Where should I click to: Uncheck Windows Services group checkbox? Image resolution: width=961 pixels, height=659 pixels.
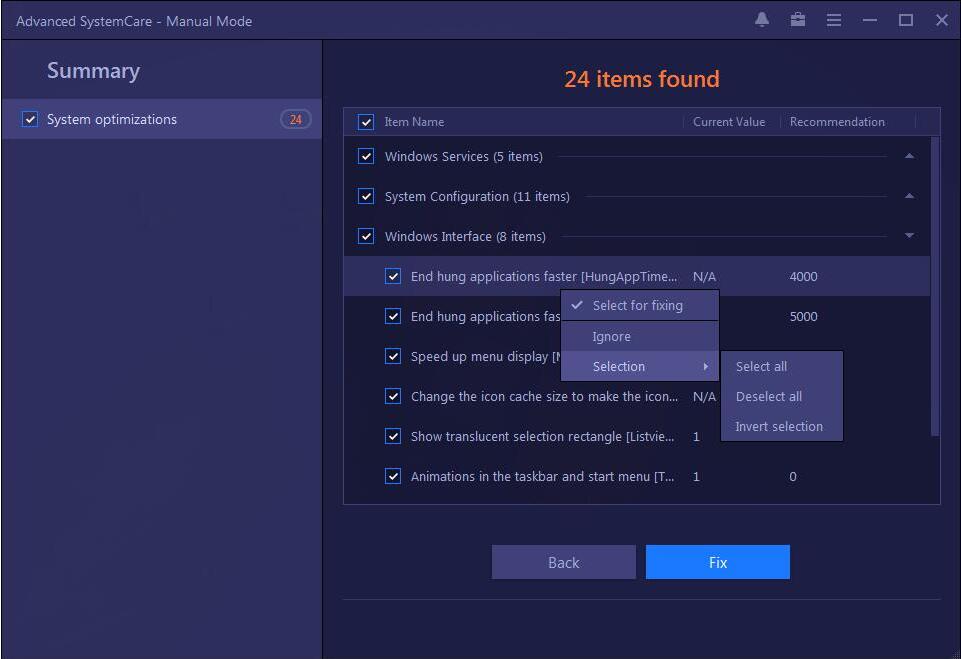pos(366,156)
